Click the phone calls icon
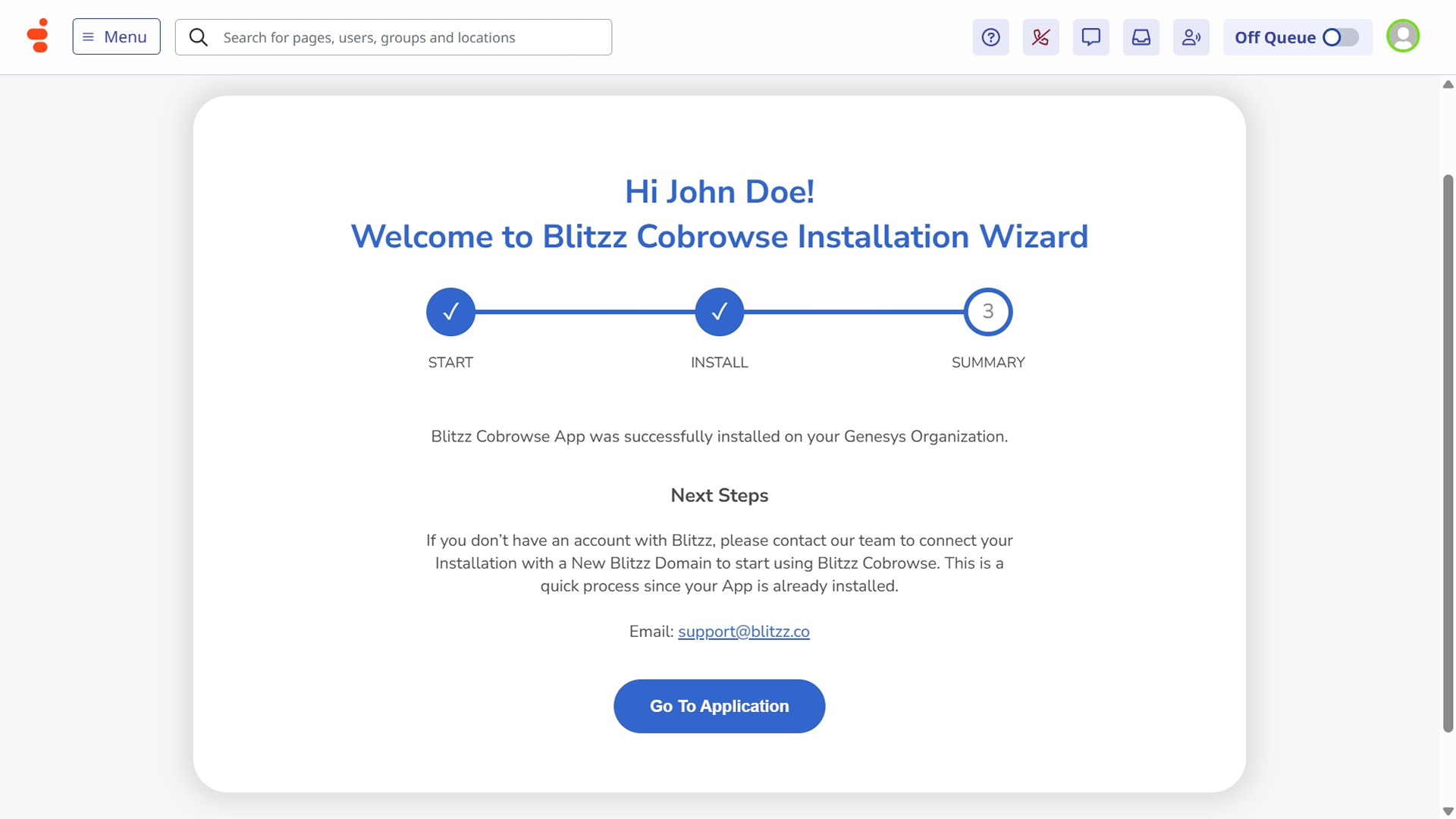 [x=1040, y=37]
